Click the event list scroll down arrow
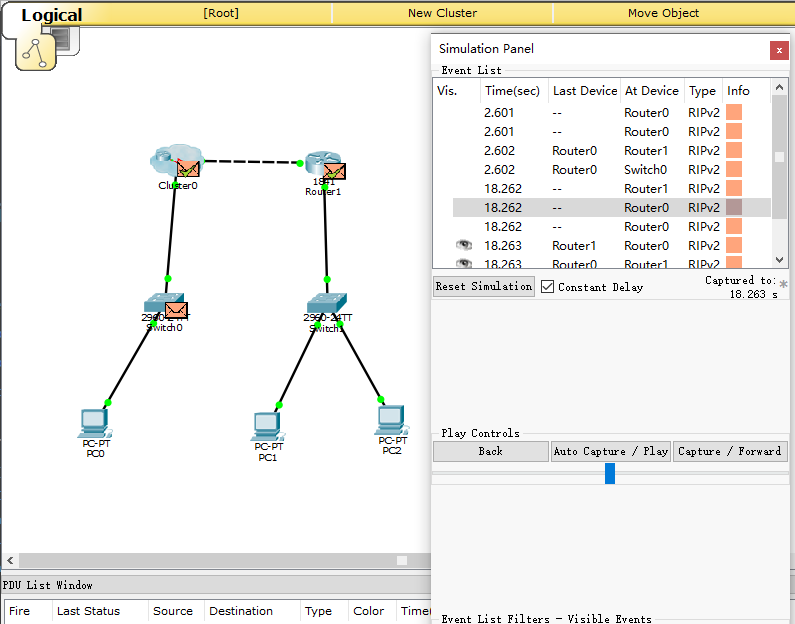 pos(779,260)
